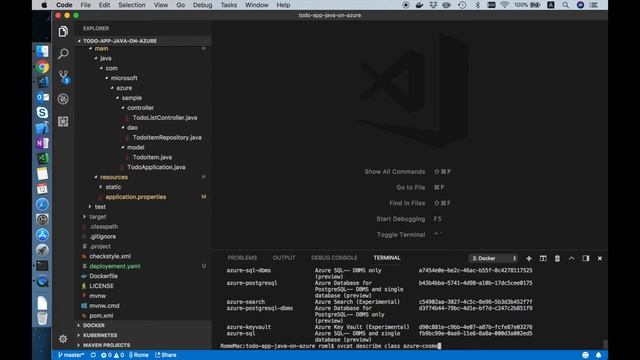Select terminal from '2: Docker' dropdown
Viewport: 640px width, 360px height.
[x=493, y=258]
